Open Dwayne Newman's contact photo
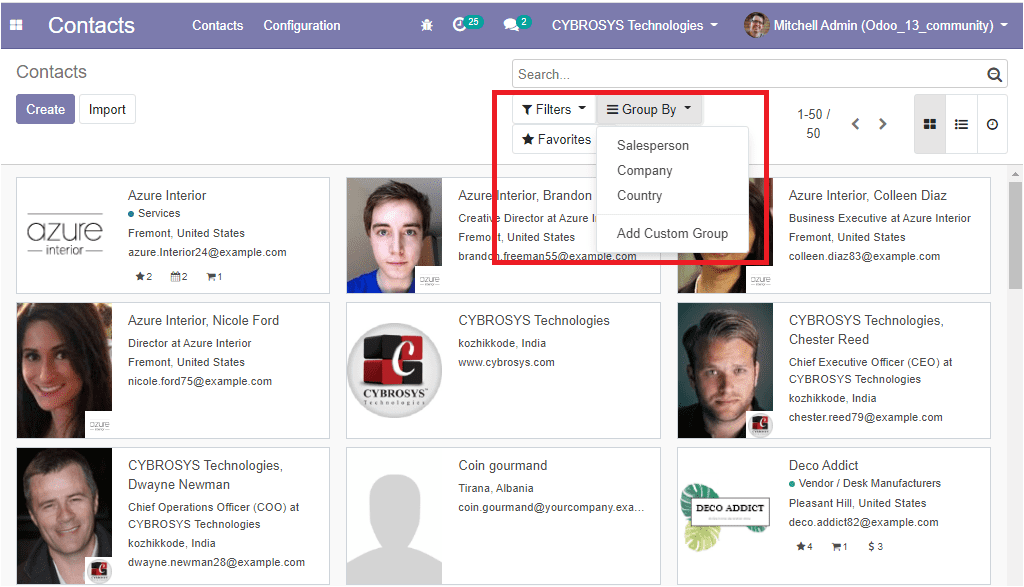 [x=64, y=516]
